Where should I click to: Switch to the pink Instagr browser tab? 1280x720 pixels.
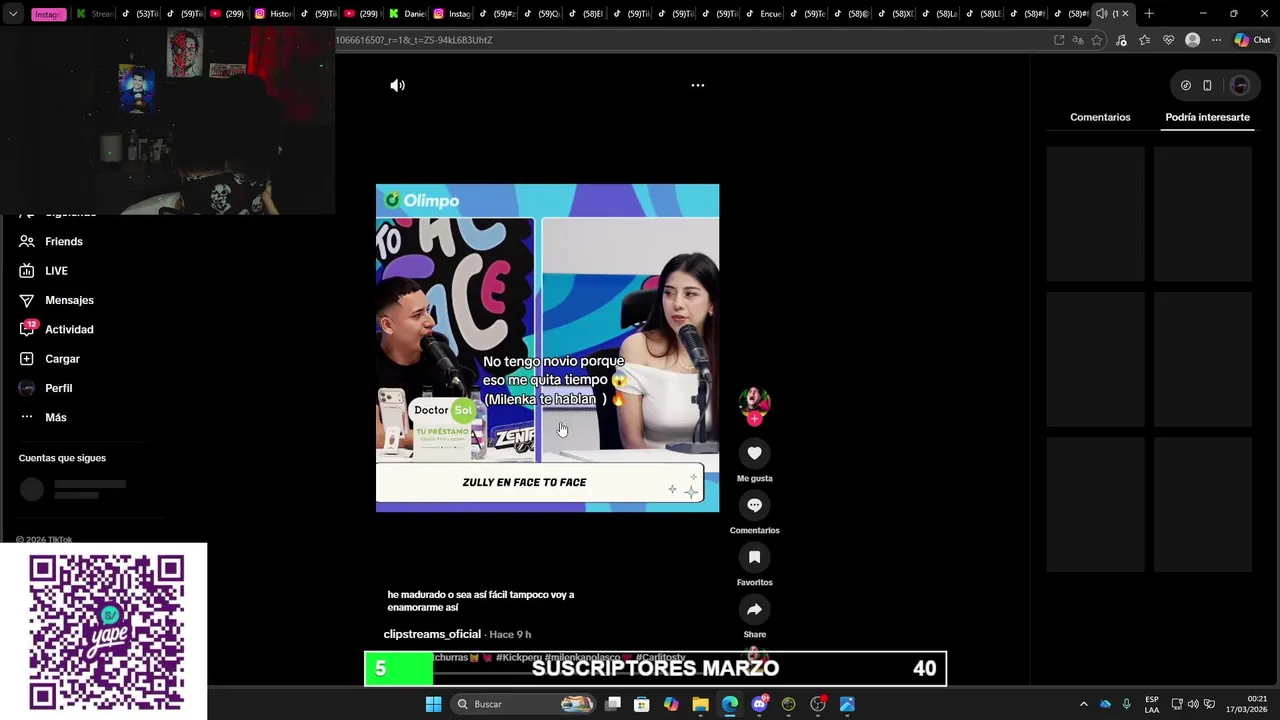pyautogui.click(x=47, y=14)
